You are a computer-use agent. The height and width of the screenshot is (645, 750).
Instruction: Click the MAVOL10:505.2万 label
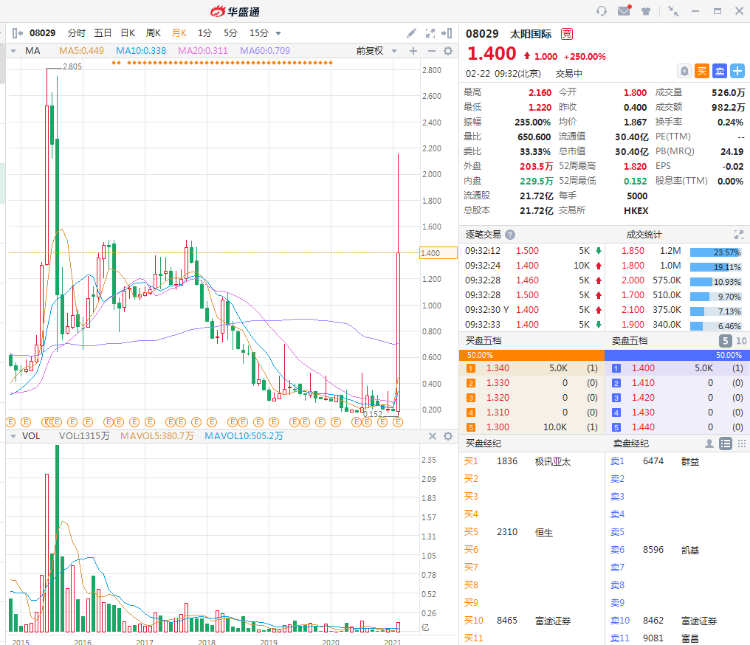(x=244, y=436)
